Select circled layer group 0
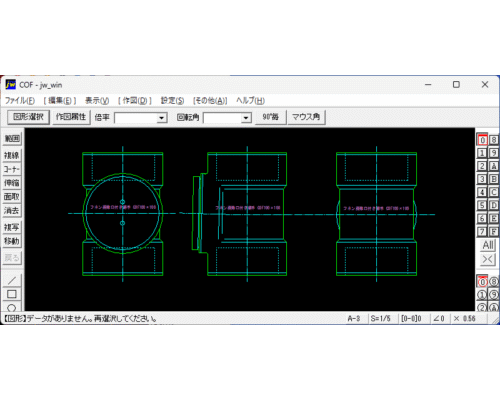 (482, 282)
